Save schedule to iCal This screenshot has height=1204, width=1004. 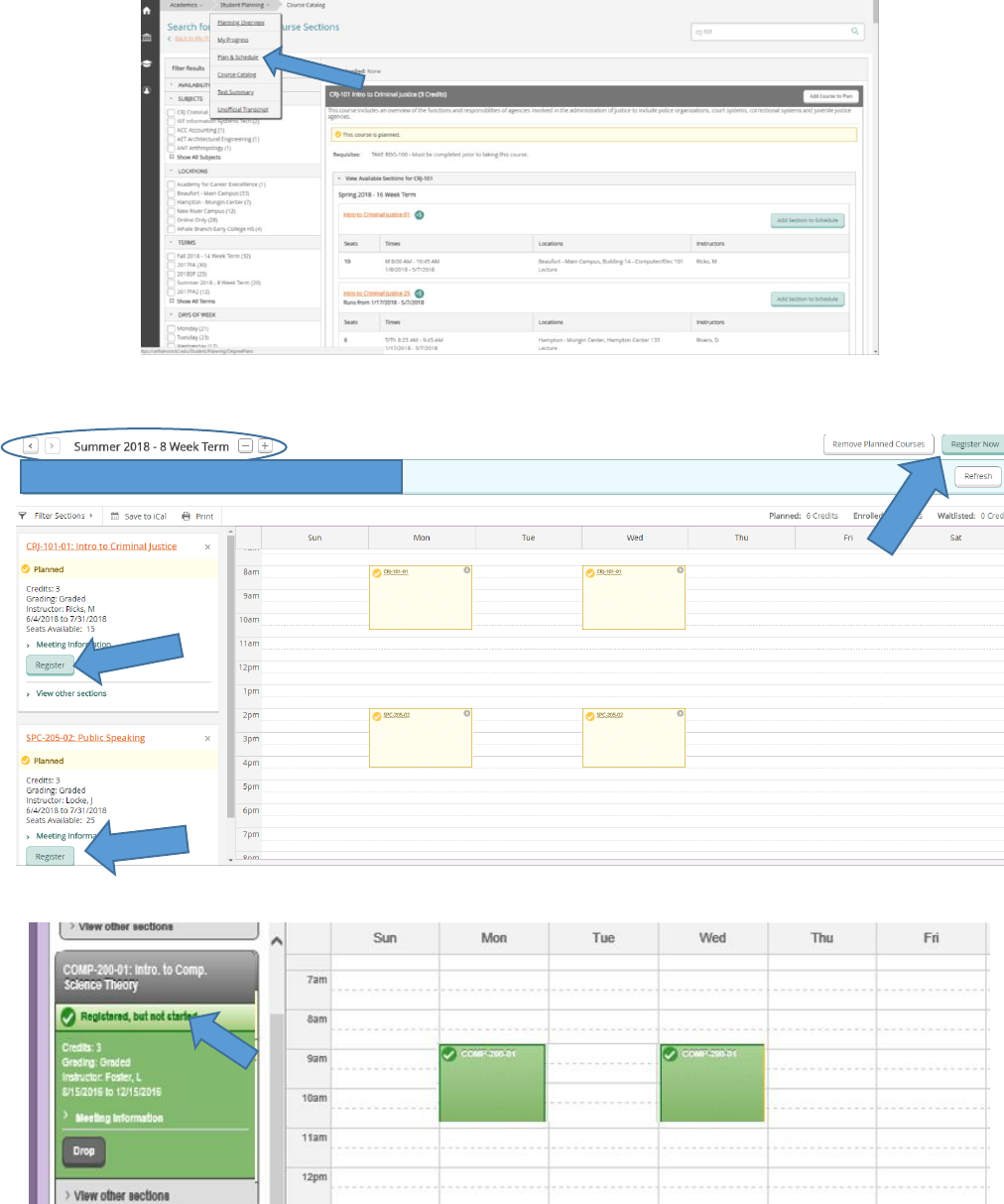139,516
